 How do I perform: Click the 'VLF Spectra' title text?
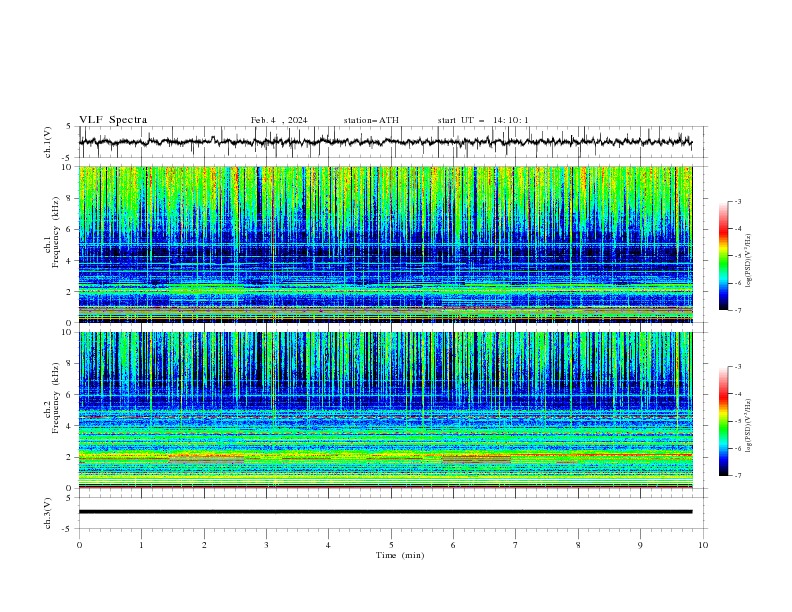pos(113,120)
